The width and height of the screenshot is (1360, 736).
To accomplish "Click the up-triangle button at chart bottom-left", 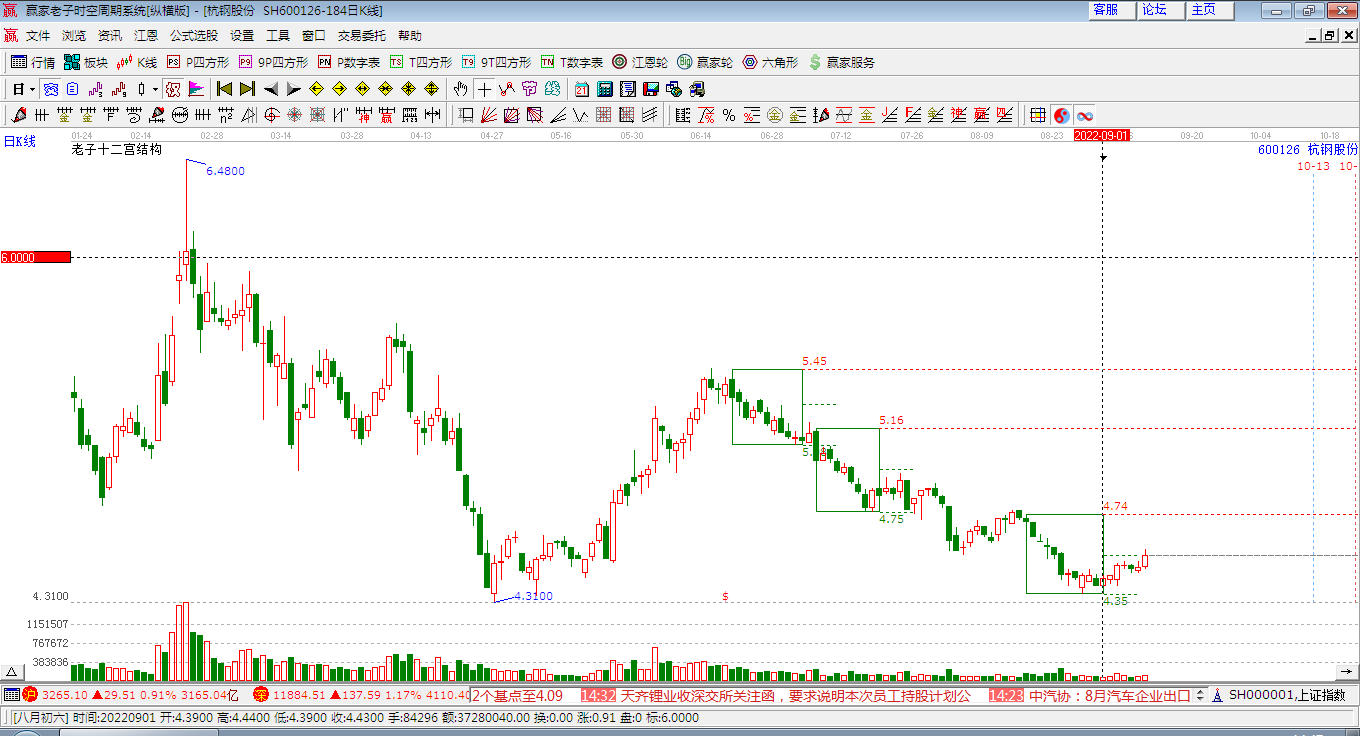I will 13,671.
